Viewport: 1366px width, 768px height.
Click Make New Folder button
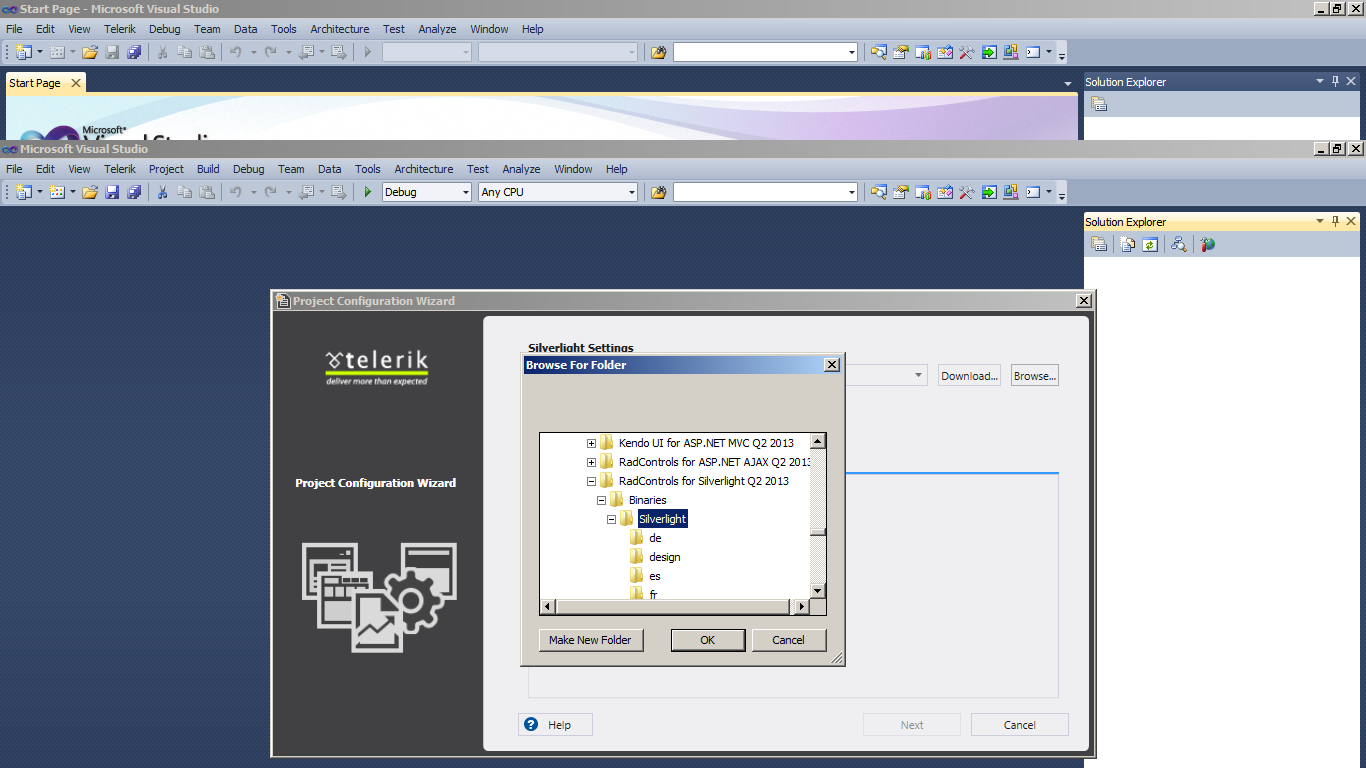click(590, 640)
